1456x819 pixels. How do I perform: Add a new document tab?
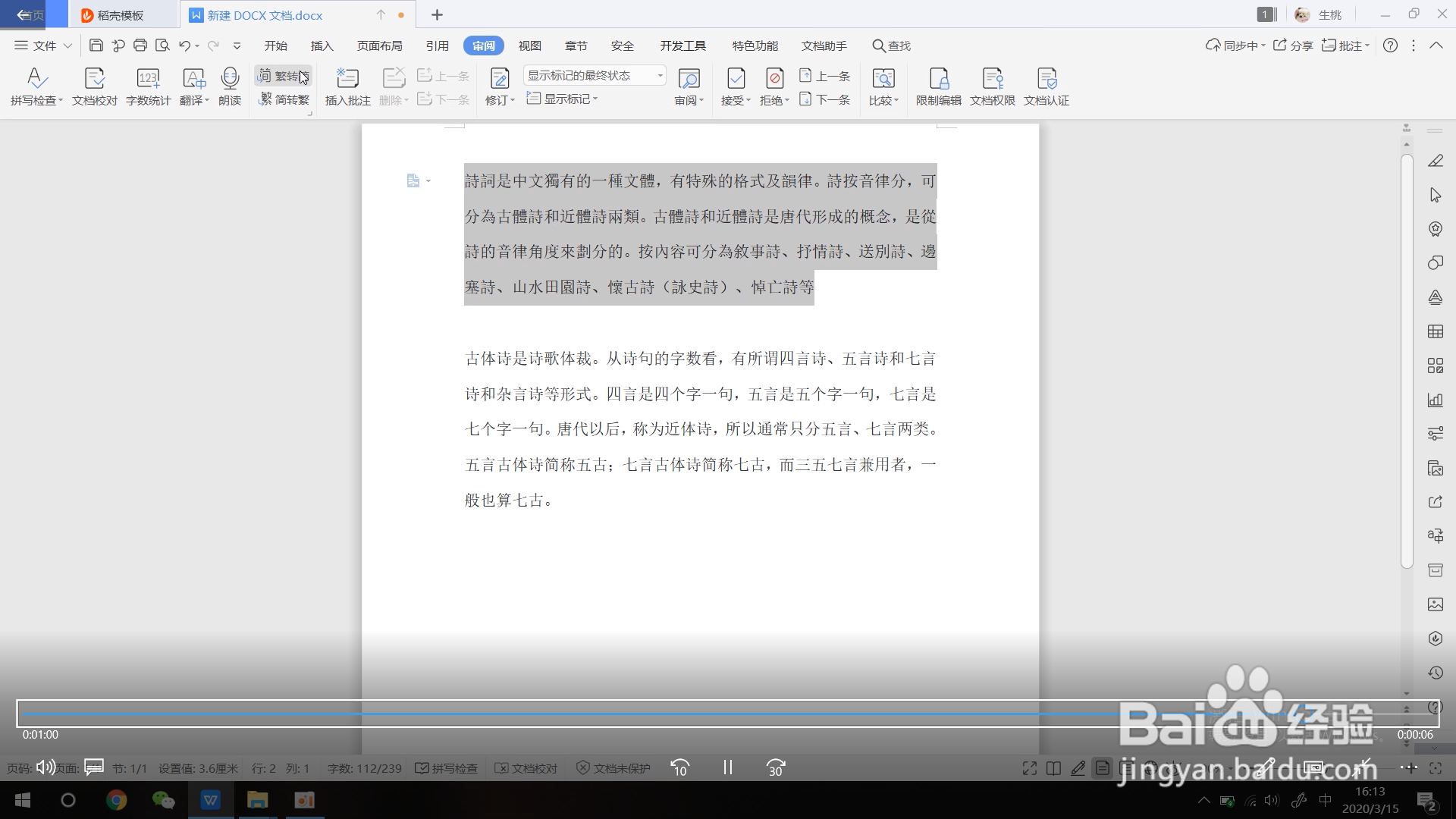(437, 14)
